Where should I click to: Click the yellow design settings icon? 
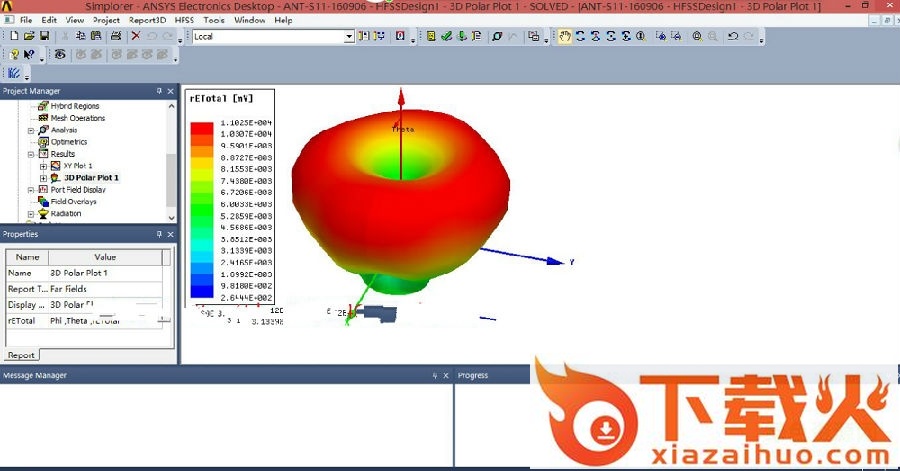pyautogui.click(x=431, y=36)
